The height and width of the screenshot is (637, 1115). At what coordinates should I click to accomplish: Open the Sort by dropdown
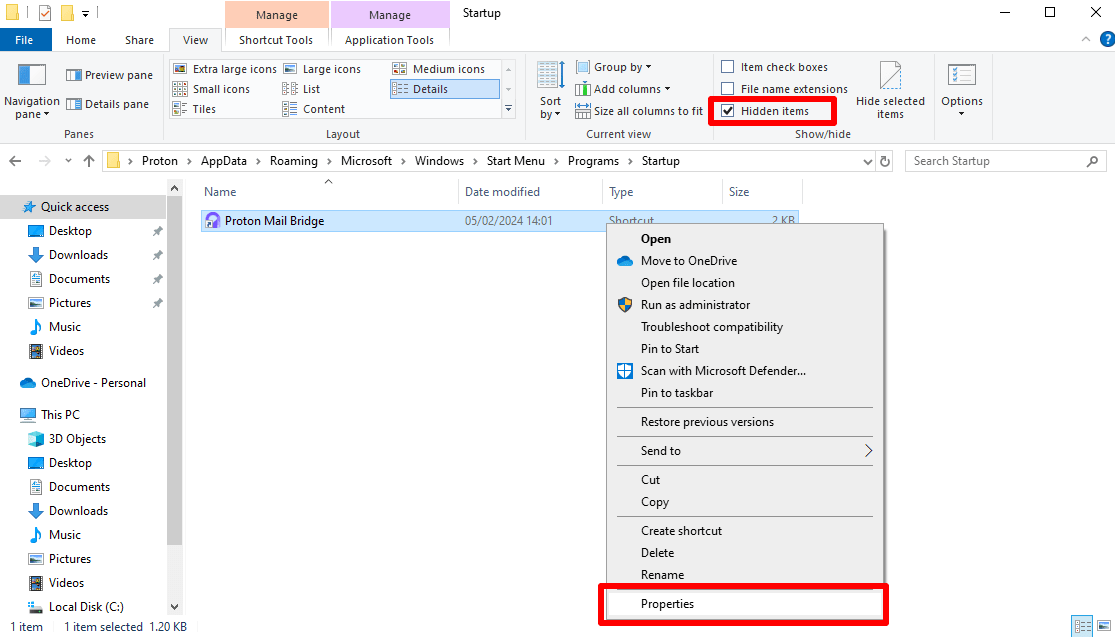point(550,91)
